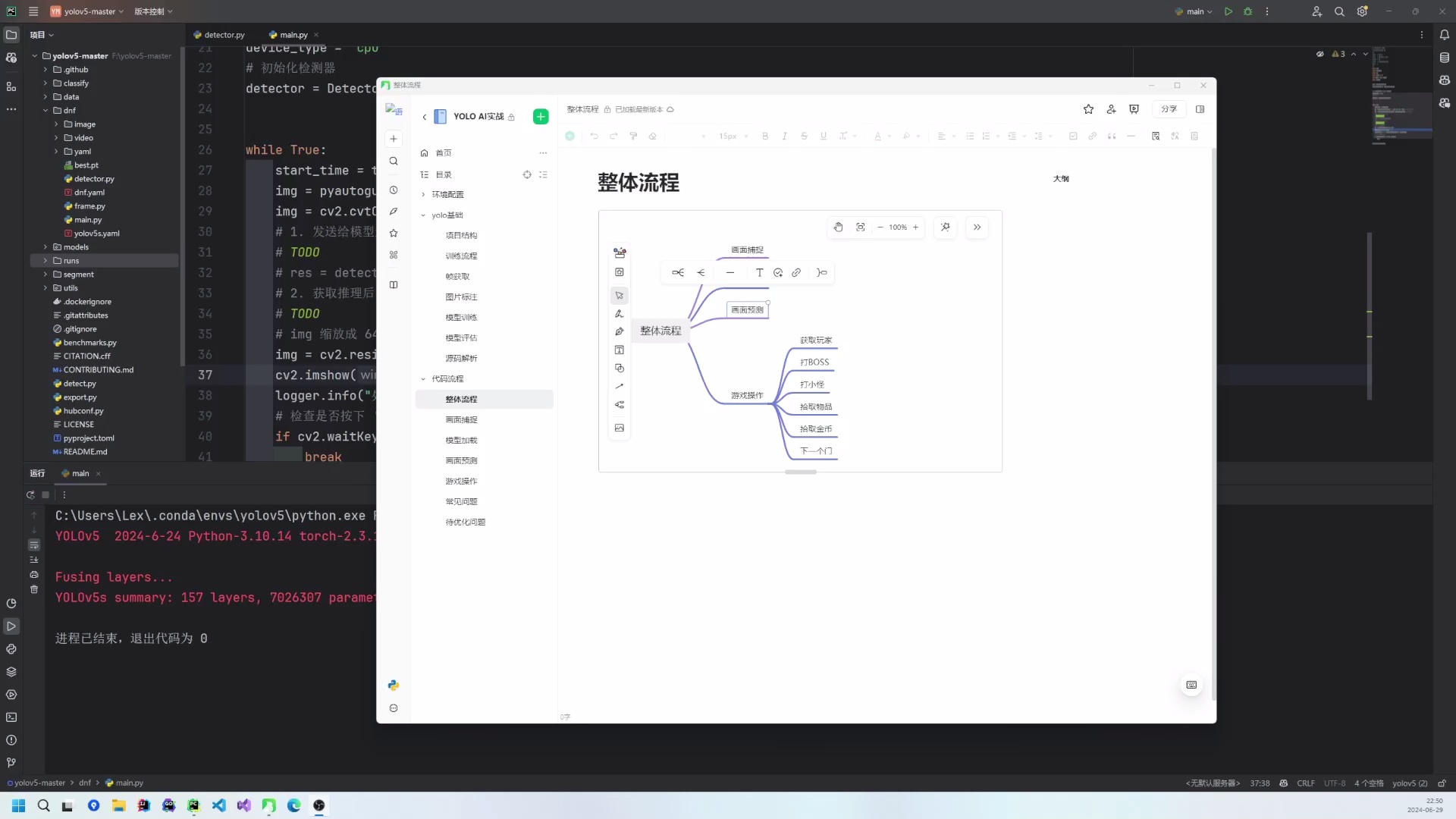Toggle underline formatting
The width and height of the screenshot is (1456, 819).
coord(823,136)
